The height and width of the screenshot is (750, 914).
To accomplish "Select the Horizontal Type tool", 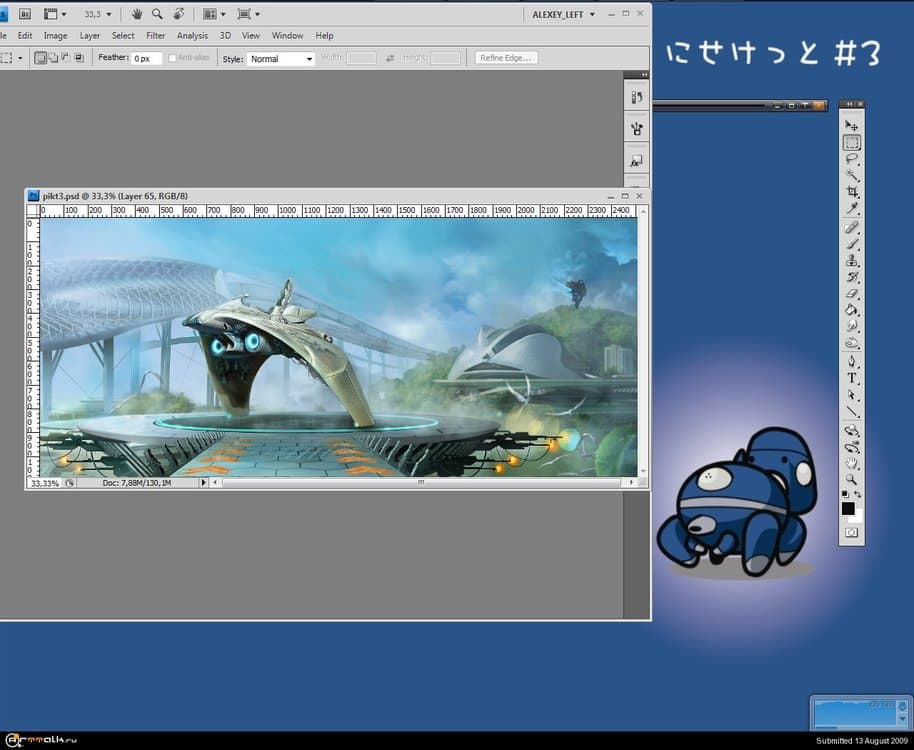I will (851, 379).
